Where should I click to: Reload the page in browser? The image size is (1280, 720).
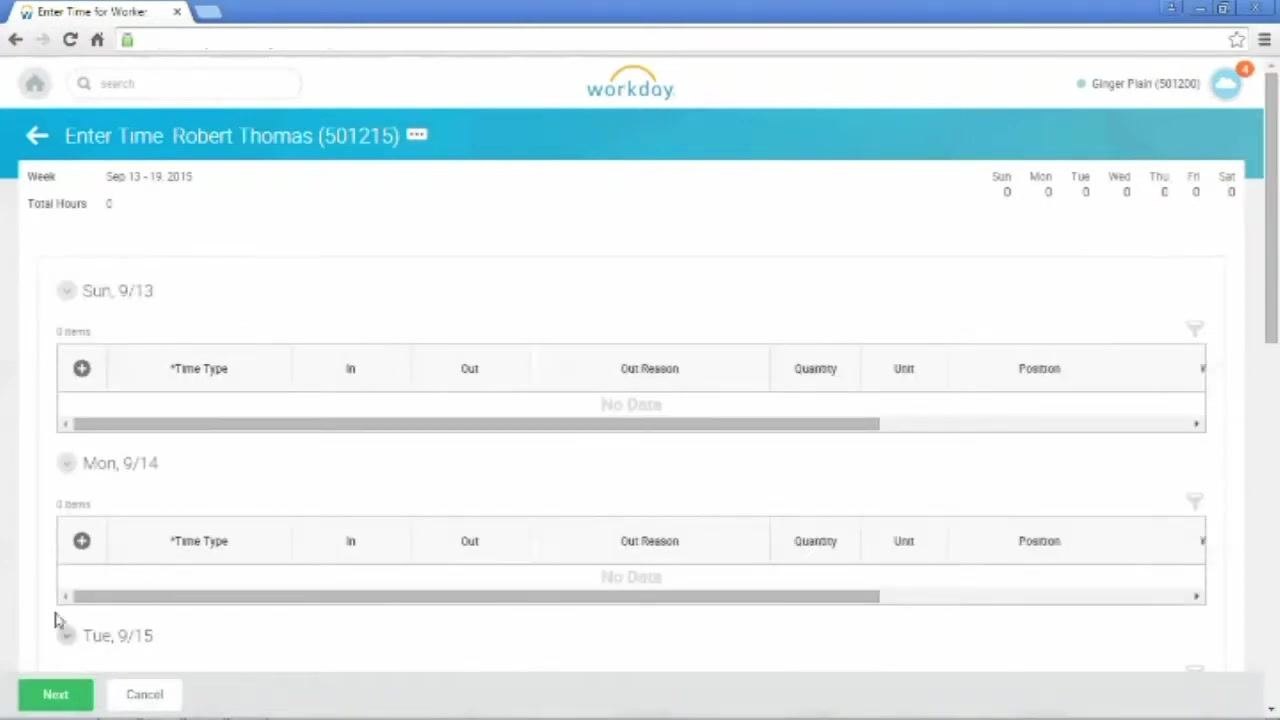(x=70, y=40)
